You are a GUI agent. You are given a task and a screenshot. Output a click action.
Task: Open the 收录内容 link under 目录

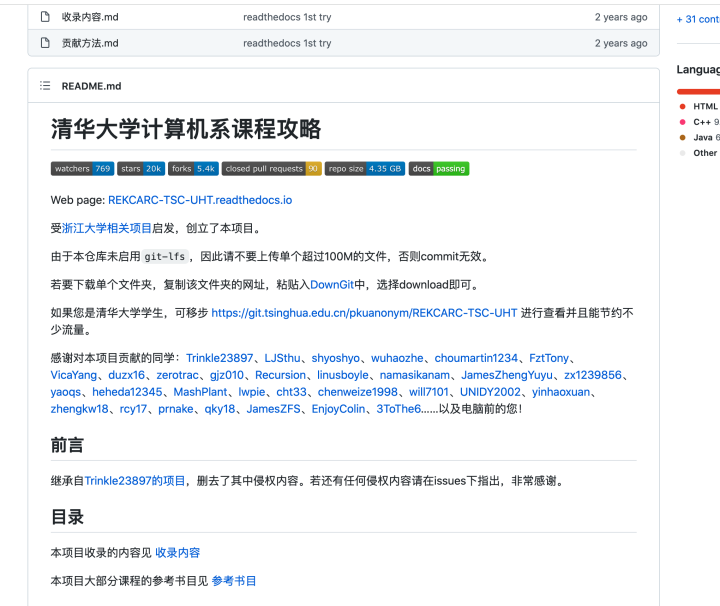pos(178,553)
